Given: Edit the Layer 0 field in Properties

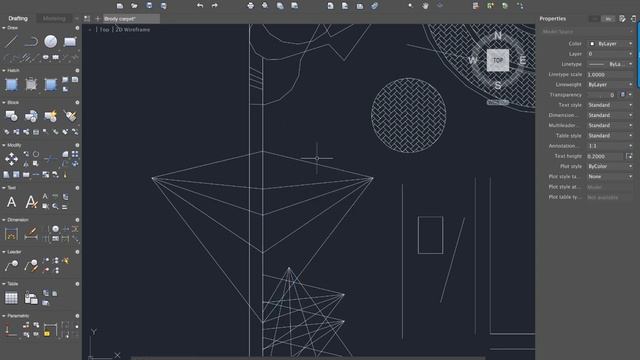Looking at the screenshot, I should [x=610, y=54].
